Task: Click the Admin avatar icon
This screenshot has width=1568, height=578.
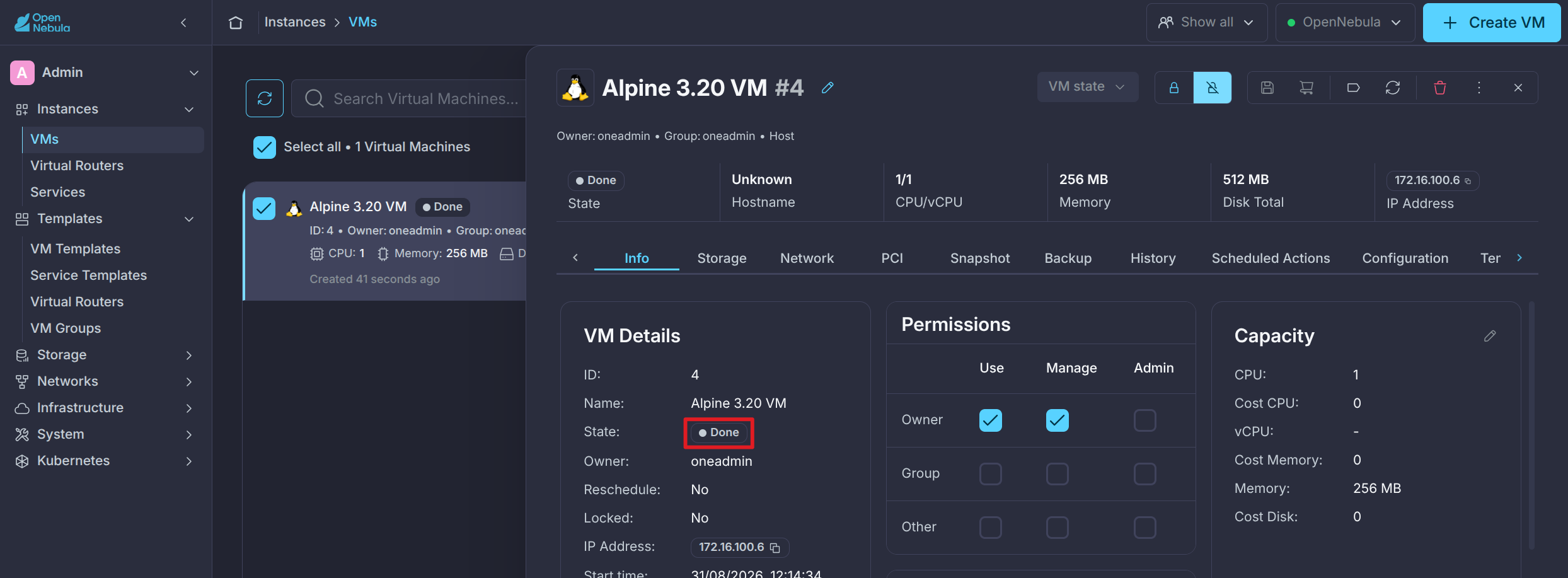Action: (x=22, y=72)
